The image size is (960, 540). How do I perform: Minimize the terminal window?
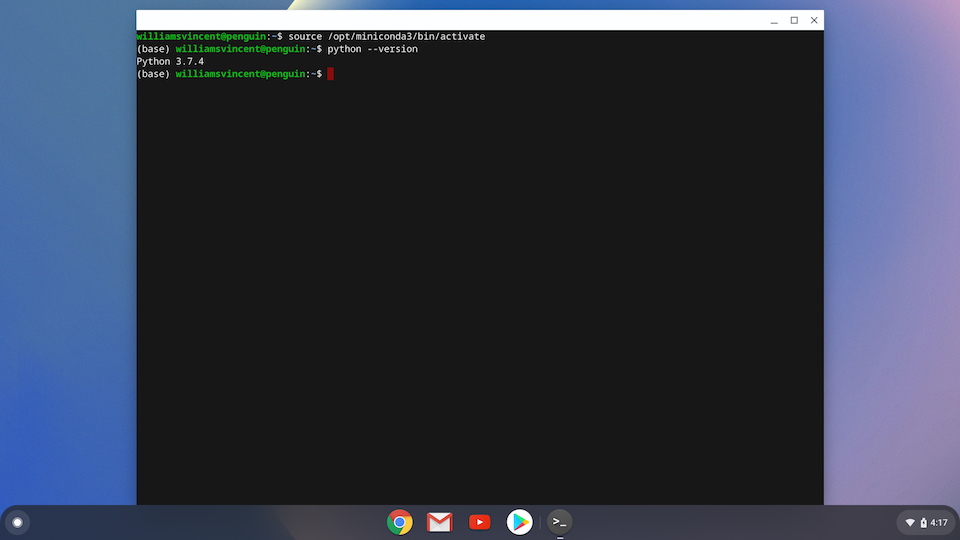point(774,20)
